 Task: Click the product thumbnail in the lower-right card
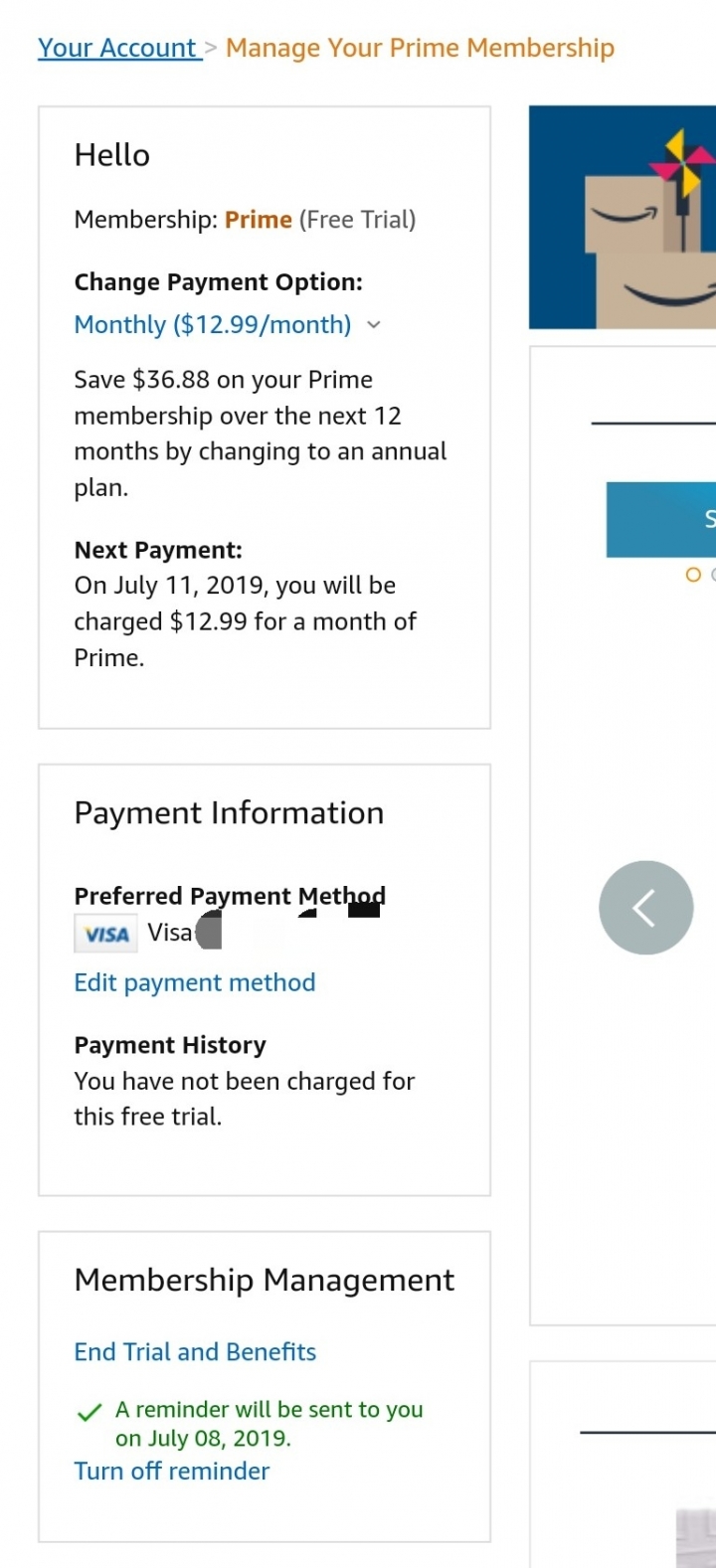(696, 1537)
